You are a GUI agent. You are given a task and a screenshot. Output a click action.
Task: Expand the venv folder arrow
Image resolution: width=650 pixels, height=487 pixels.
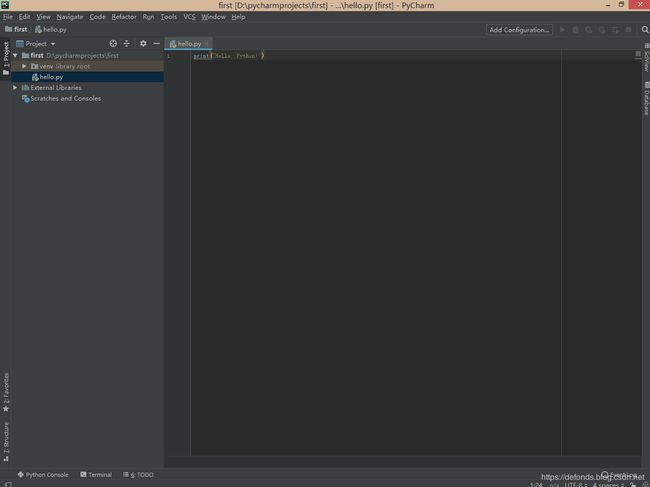(24, 66)
